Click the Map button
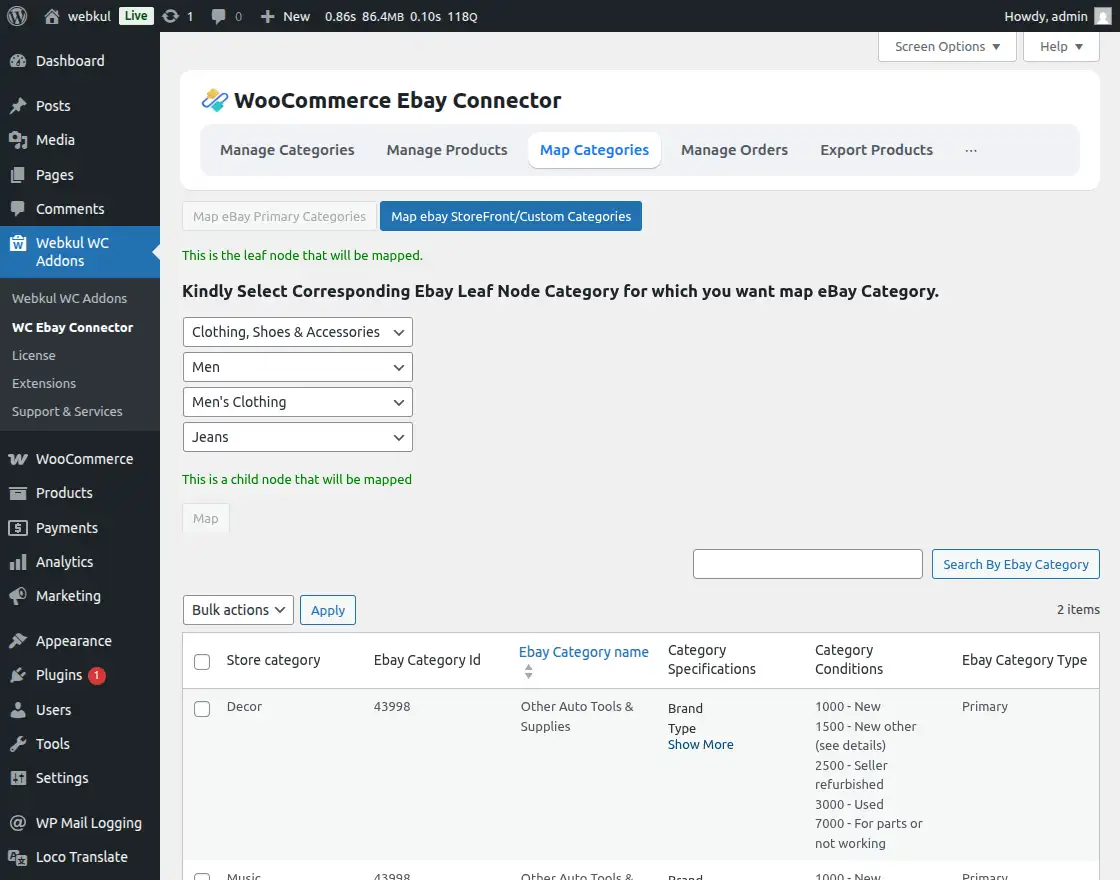This screenshot has height=880, width=1120. [x=206, y=519]
